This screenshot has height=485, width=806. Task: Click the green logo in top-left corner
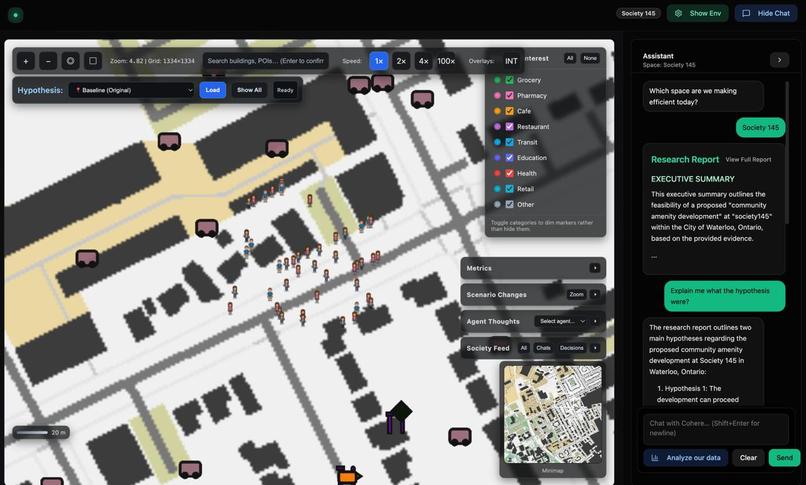(x=15, y=15)
